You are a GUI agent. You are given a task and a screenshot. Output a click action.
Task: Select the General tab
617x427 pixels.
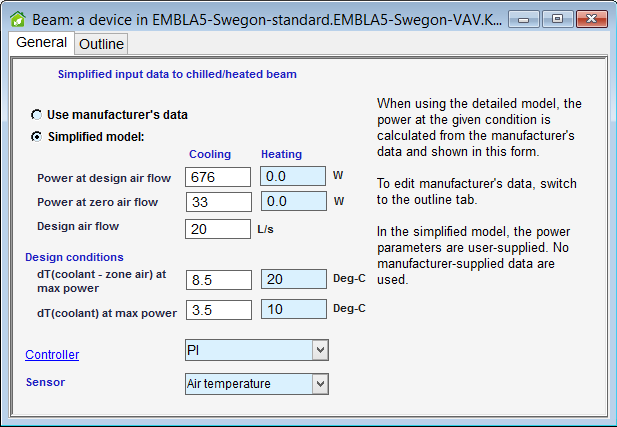(41, 42)
